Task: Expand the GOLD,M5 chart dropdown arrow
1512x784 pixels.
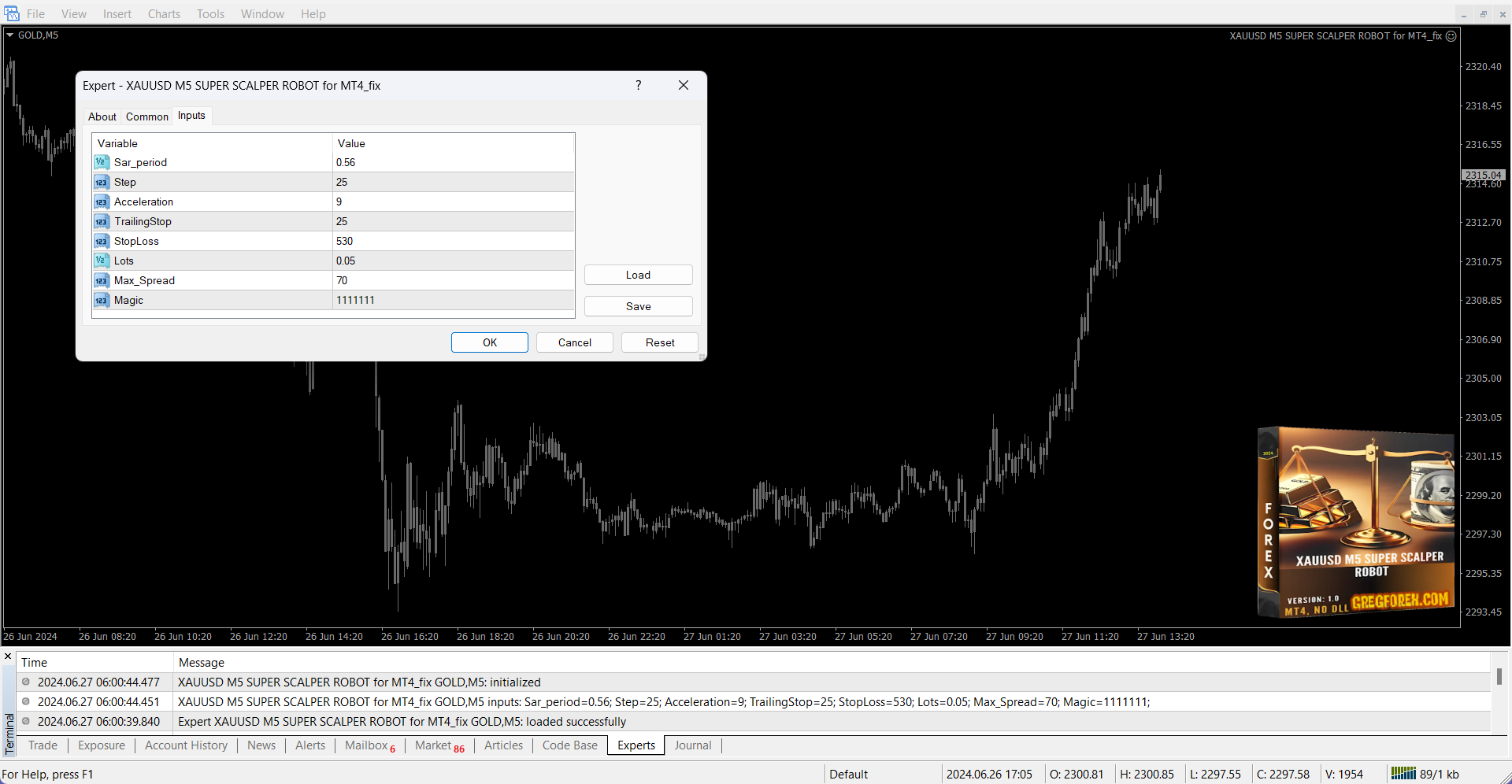Action: click(x=10, y=35)
